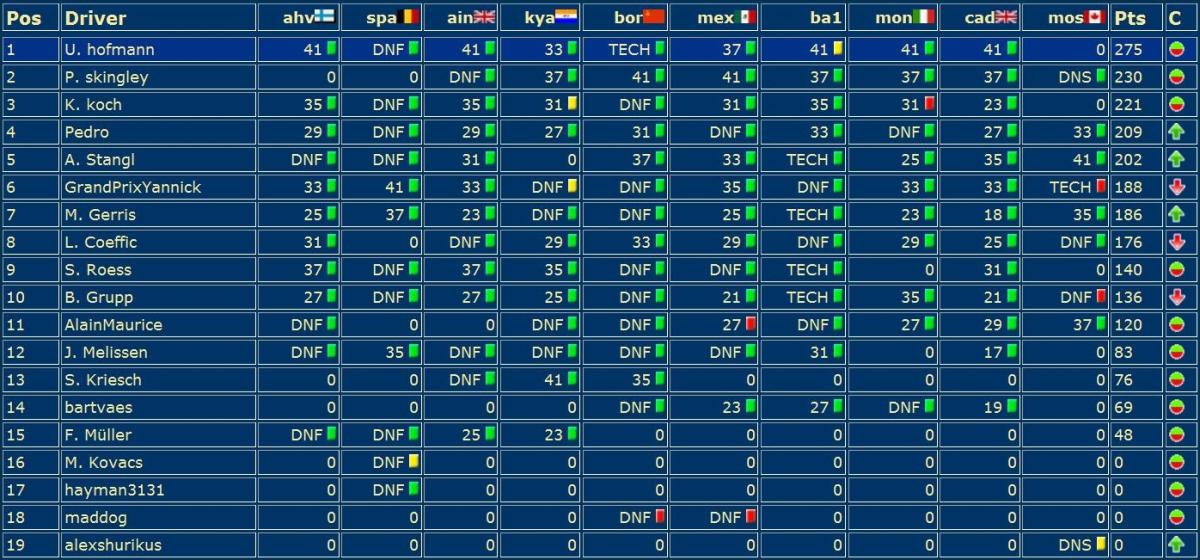Click the Canadian flag beside mos header

[1092, 17]
